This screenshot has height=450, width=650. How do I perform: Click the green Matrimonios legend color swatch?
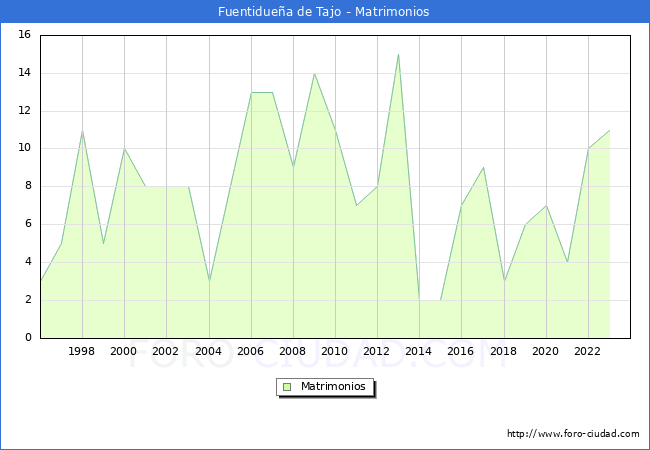click(286, 387)
